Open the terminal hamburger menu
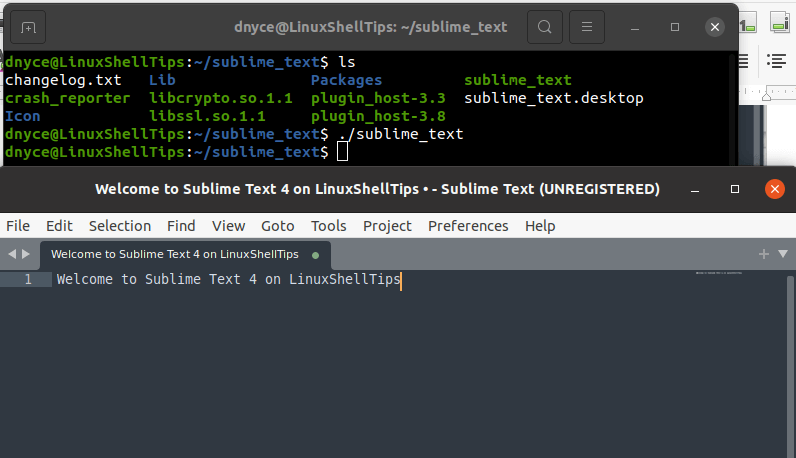This screenshot has height=458, width=796. click(587, 27)
